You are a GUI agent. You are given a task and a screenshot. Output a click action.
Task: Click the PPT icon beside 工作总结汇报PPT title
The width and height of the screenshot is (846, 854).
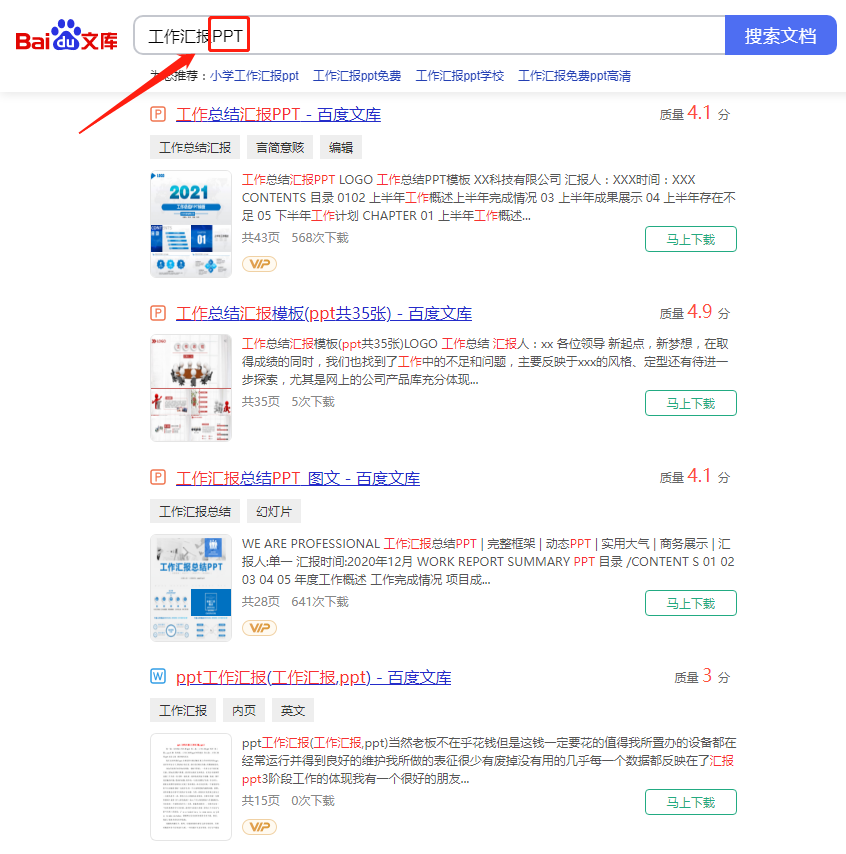click(x=157, y=114)
